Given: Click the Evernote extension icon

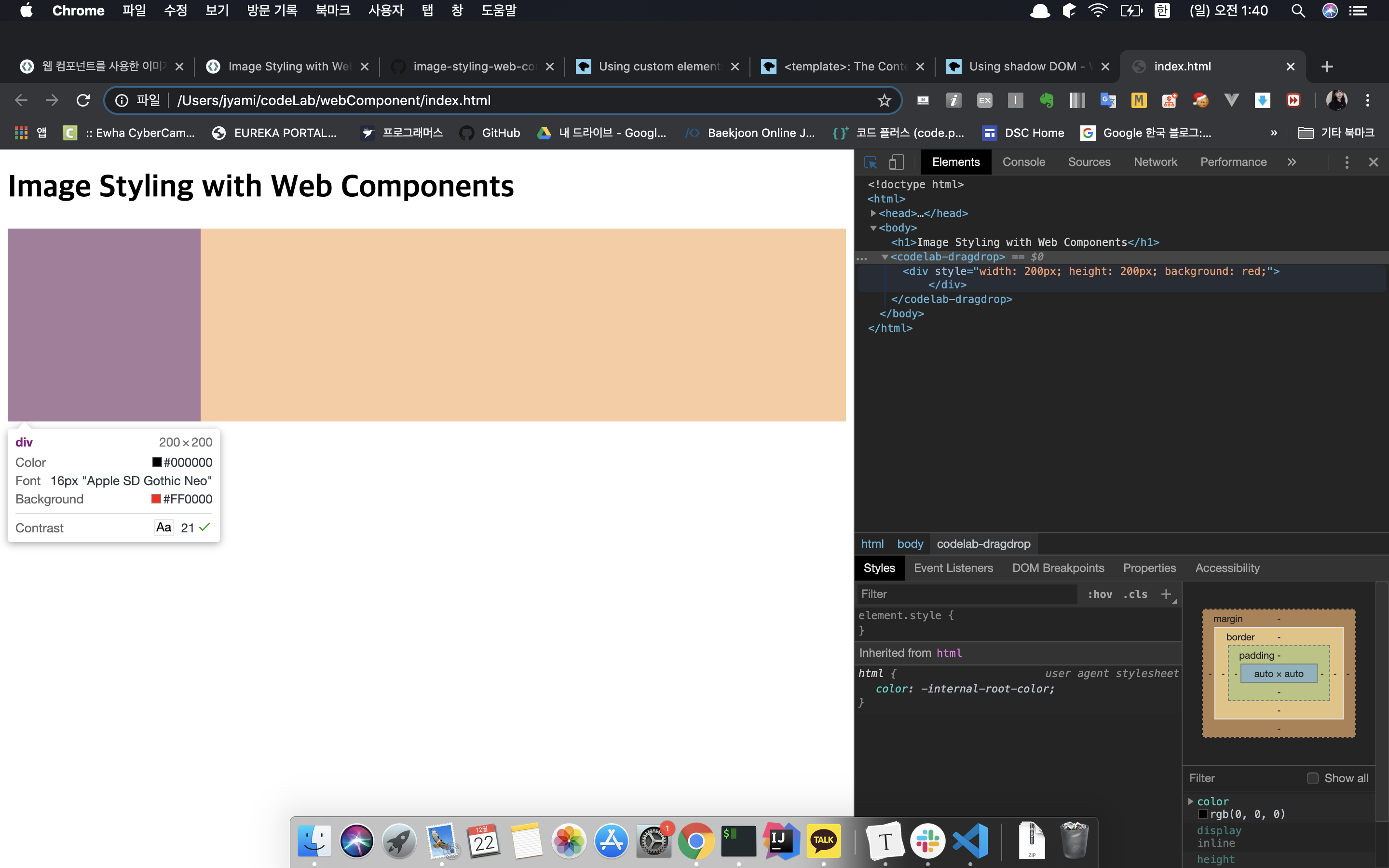Looking at the screenshot, I should (x=1047, y=100).
